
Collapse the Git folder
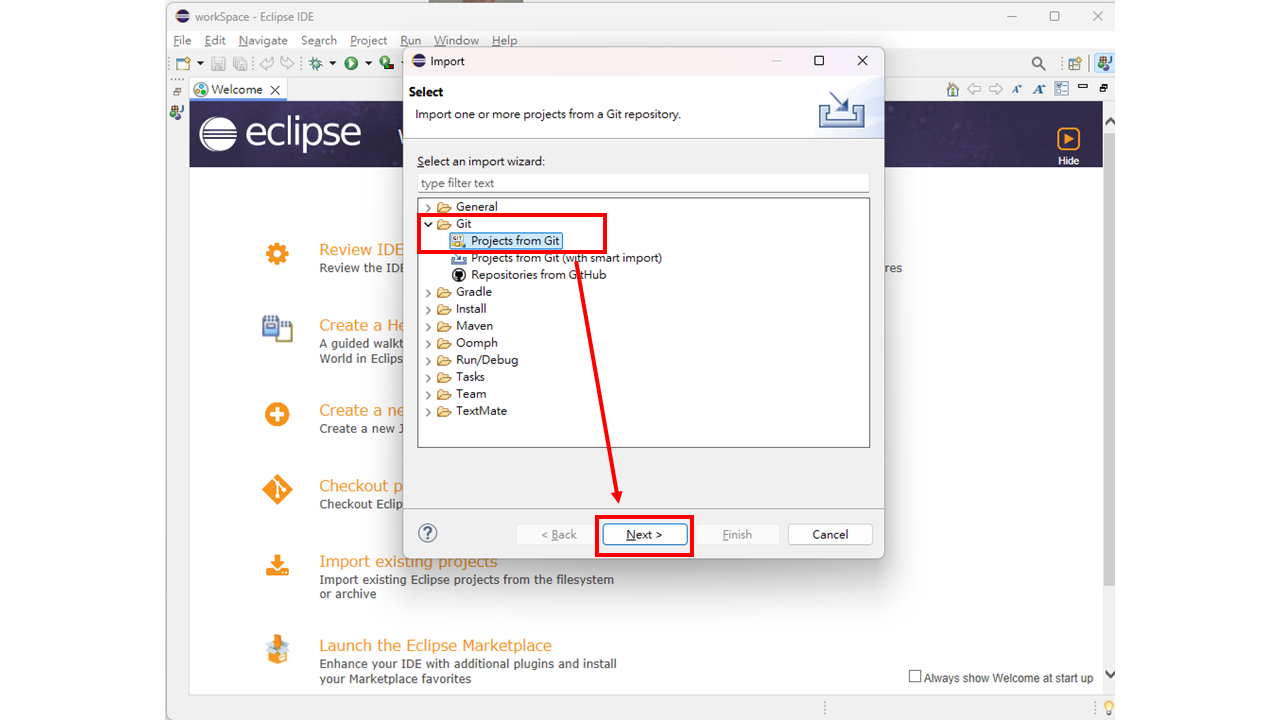click(x=428, y=225)
